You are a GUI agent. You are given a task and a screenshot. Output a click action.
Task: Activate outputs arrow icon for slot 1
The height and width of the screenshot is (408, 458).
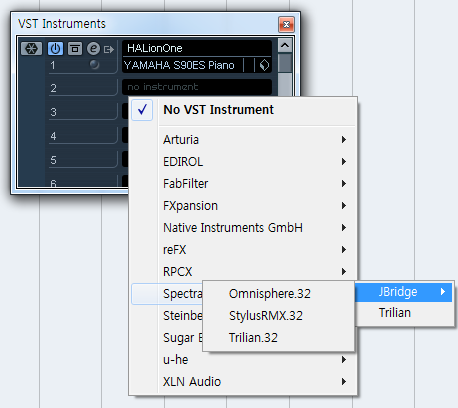coord(109,50)
